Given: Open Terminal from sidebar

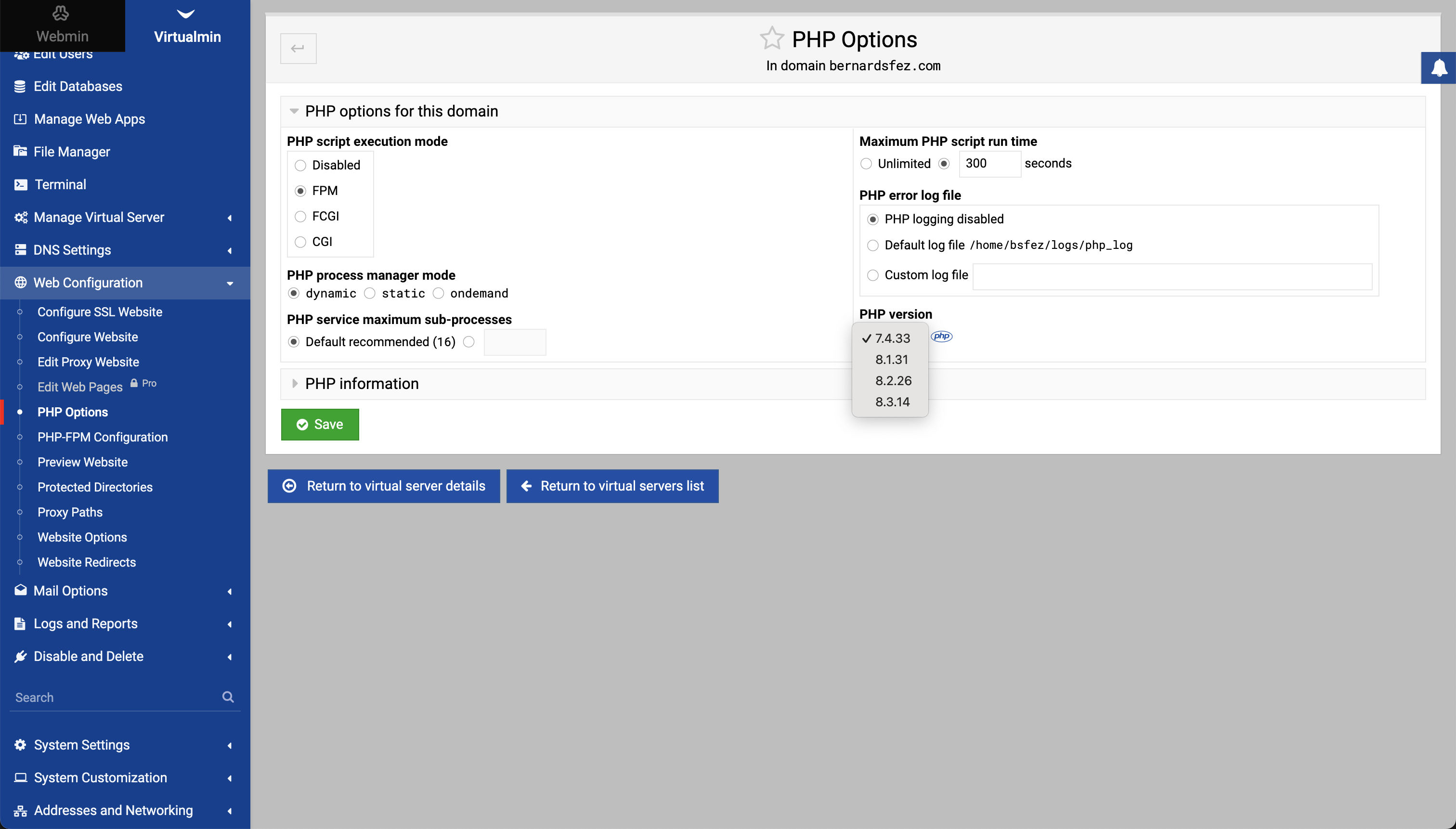Looking at the screenshot, I should coord(60,184).
